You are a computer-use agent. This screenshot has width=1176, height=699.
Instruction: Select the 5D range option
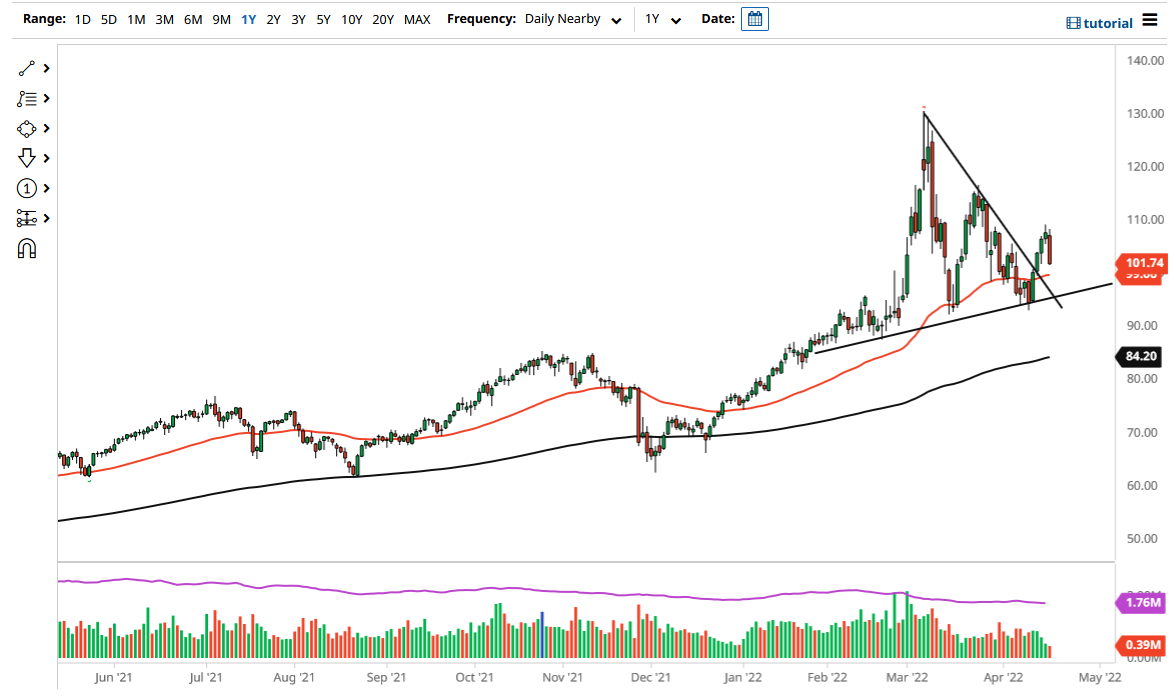pyautogui.click(x=108, y=18)
